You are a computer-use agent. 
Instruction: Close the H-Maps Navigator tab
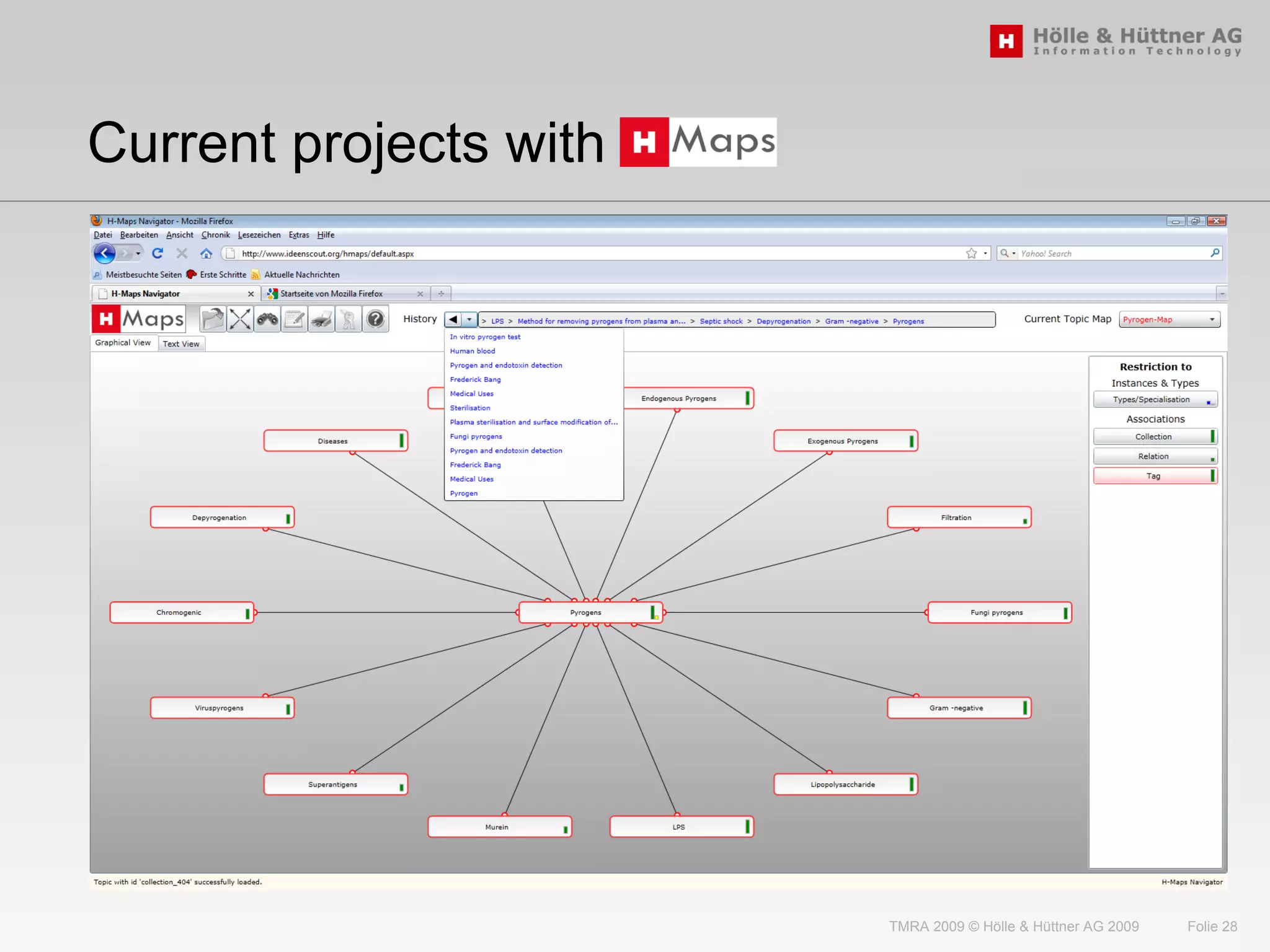[x=251, y=294]
